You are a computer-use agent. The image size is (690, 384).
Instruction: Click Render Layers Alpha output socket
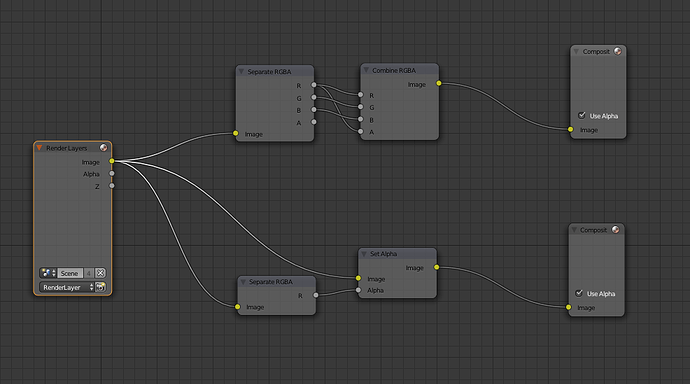pyautogui.click(x=112, y=173)
